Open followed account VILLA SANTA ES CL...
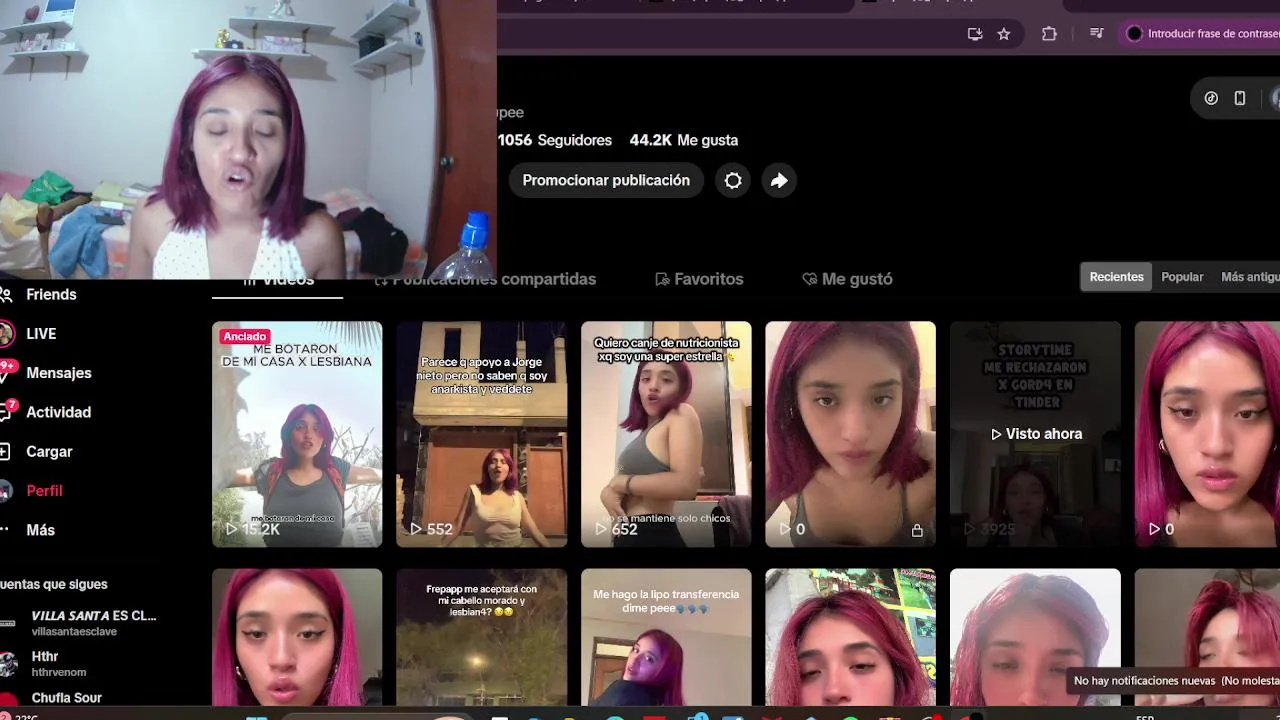1280x720 pixels. coord(80,622)
